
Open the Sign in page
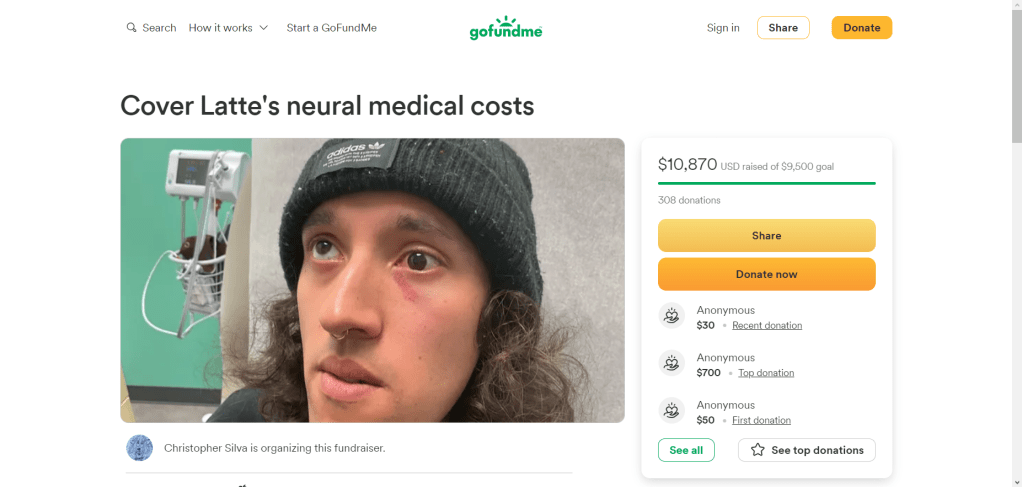click(x=723, y=28)
